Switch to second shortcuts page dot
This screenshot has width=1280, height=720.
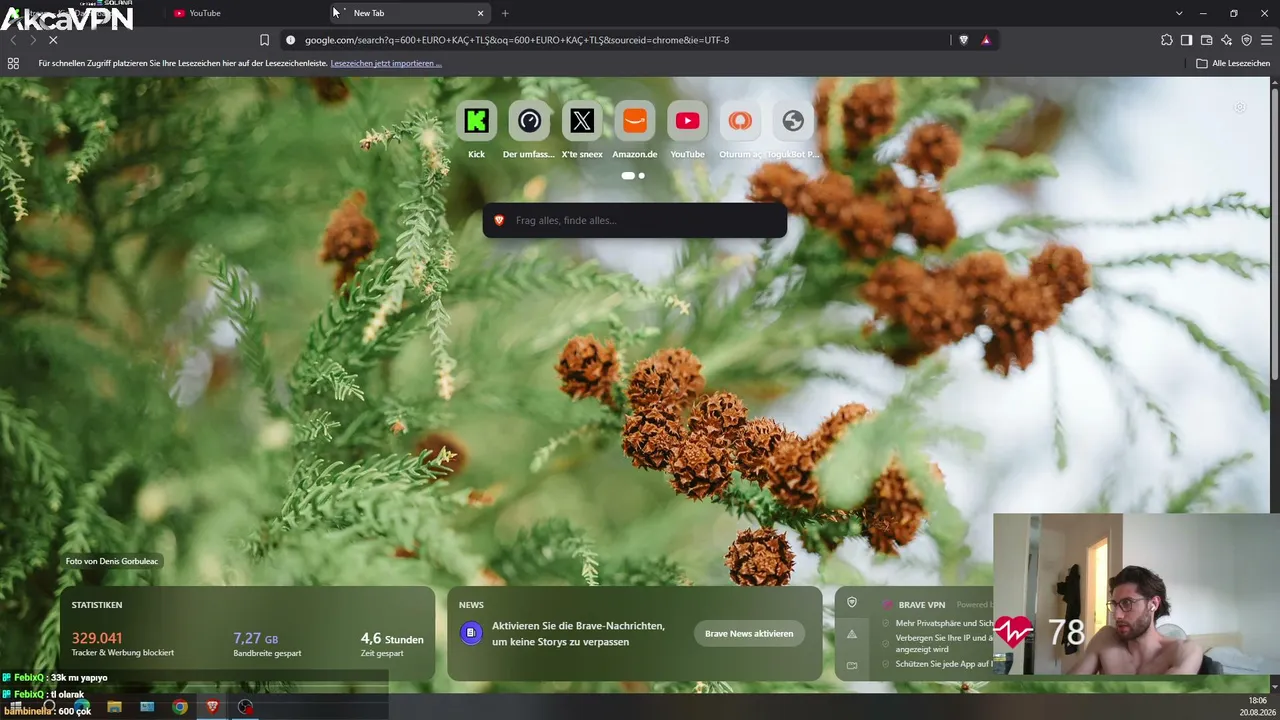tap(642, 175)
